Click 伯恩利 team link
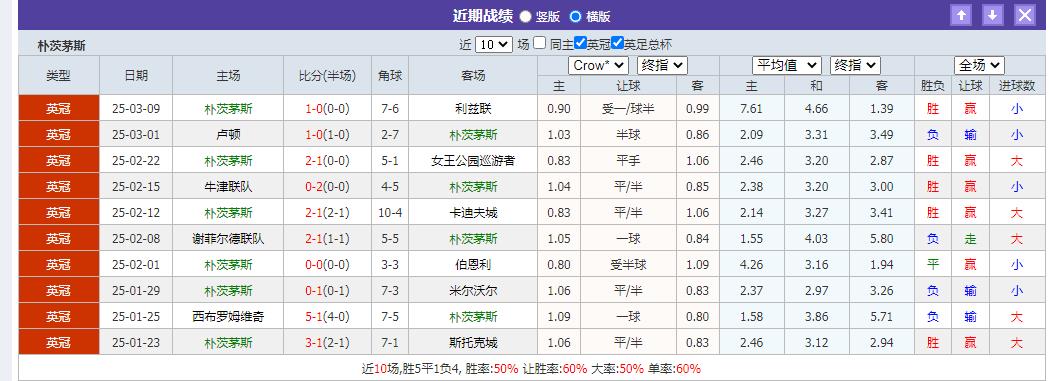Screen dimensions: 1049x381 (x=473, y=265)
